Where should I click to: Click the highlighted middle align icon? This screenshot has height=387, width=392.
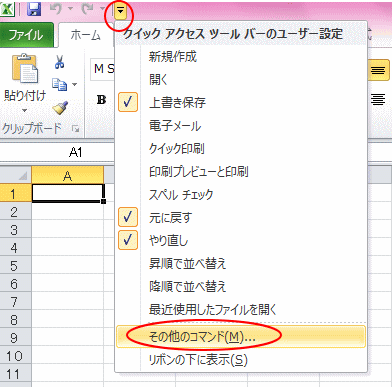[378, 70]
